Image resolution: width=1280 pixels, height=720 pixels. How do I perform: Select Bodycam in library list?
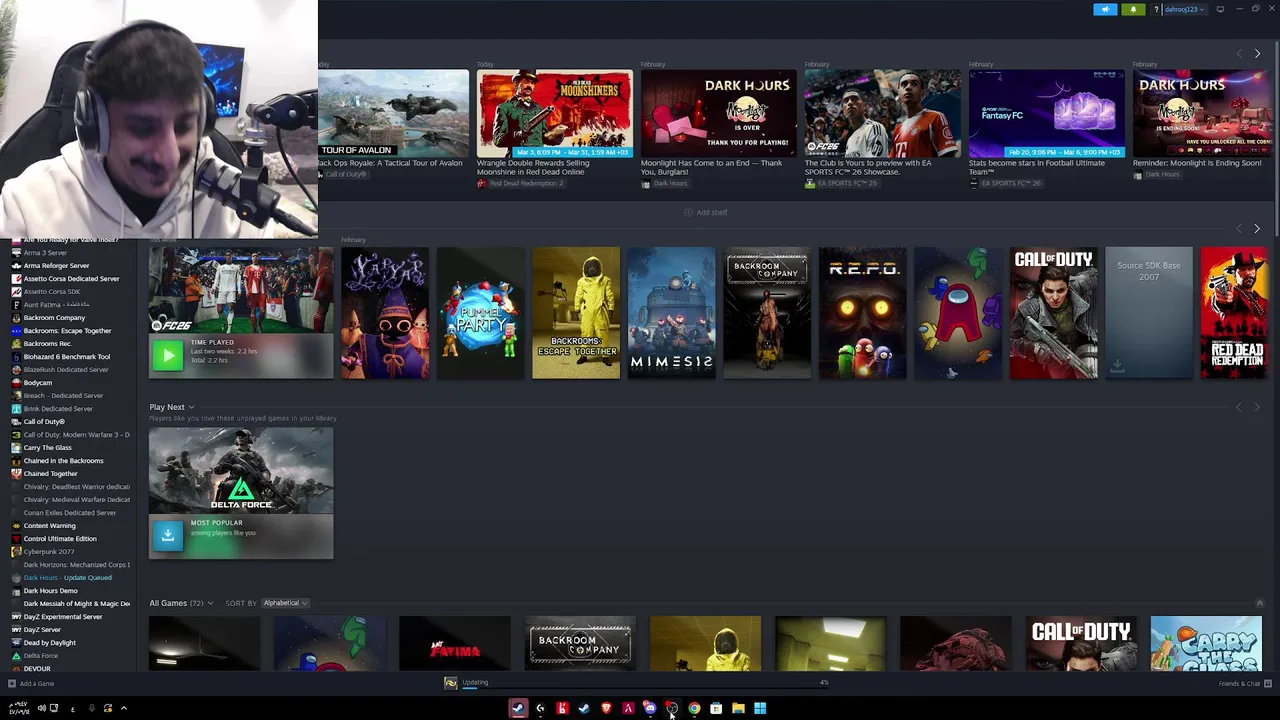[x=37, y=383]
